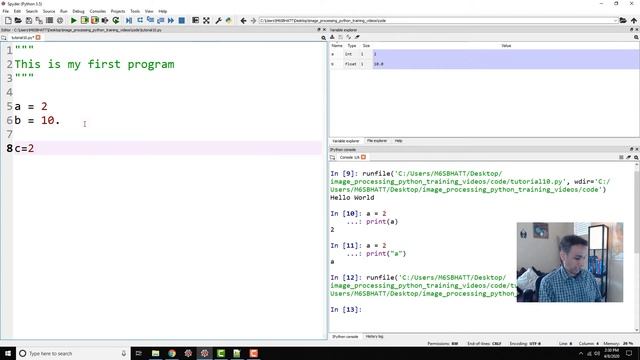Run selection or current line
Screen dimensions: 640x360
[105, 20]
